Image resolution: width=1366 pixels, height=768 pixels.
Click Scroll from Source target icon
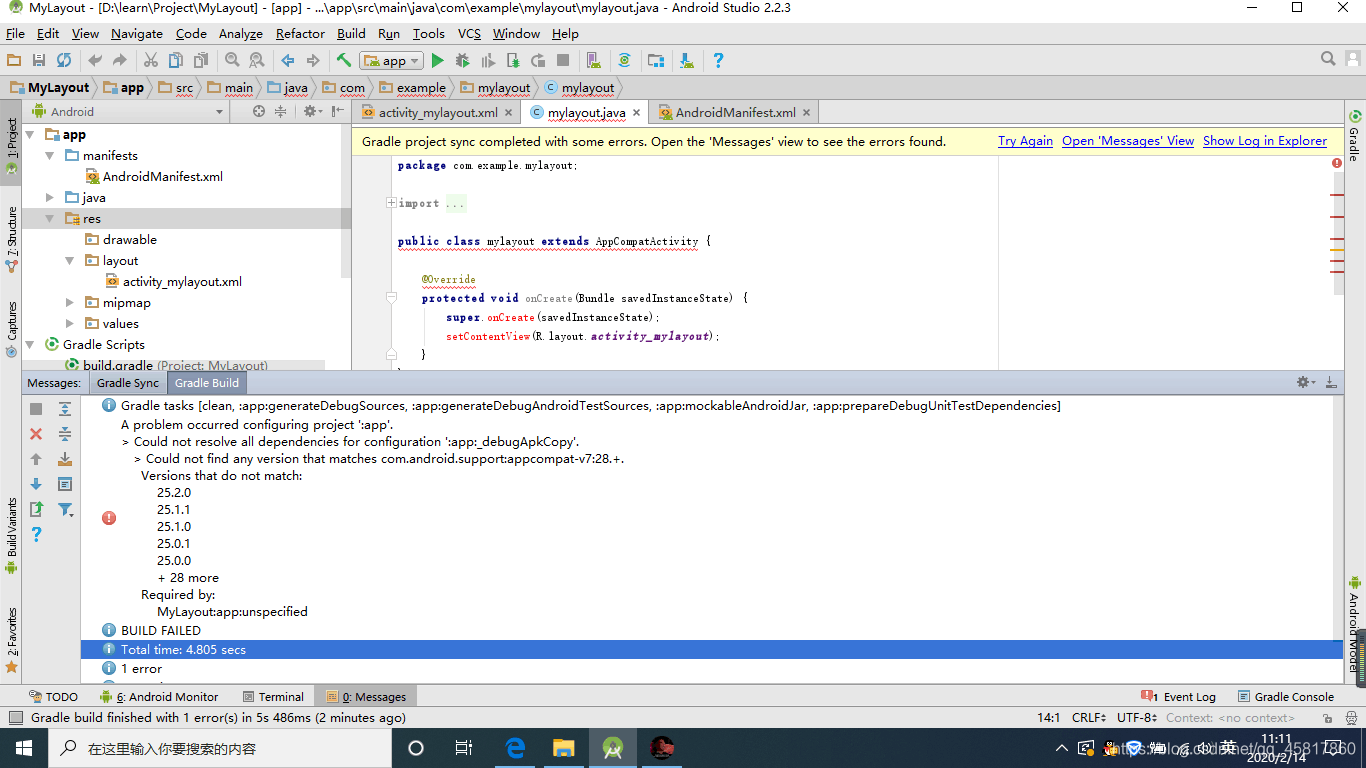(x=259, y=112)
